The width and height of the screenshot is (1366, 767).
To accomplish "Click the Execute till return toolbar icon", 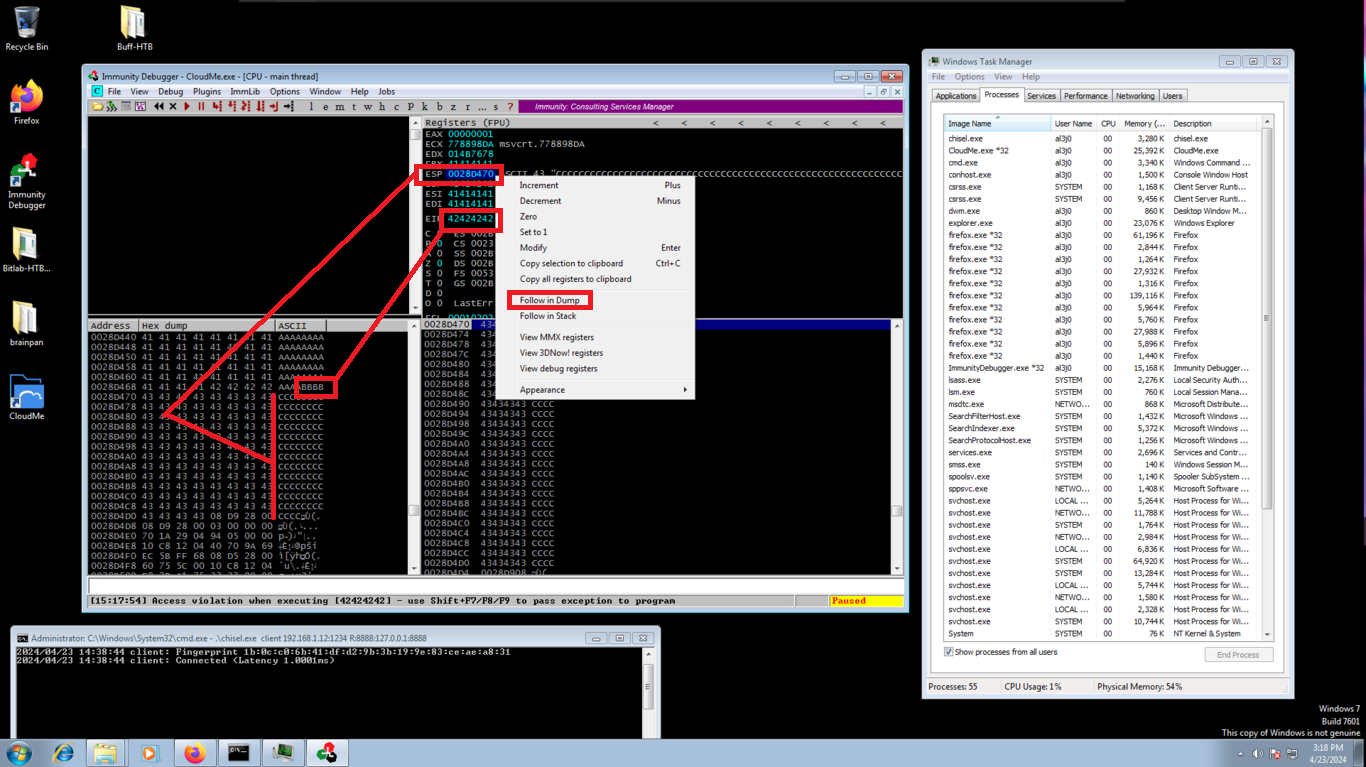I will point(274,106).
